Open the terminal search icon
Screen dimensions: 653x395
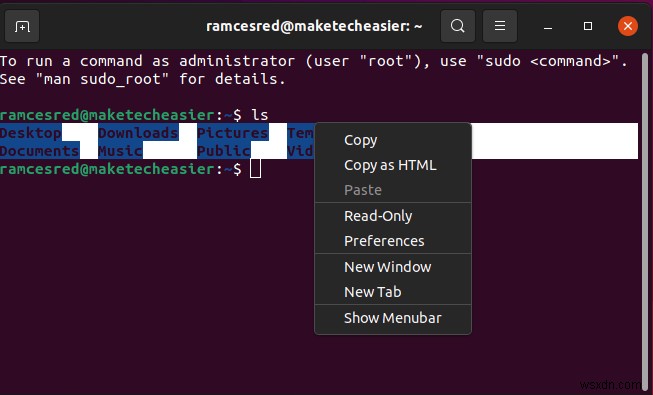(458, 26)
